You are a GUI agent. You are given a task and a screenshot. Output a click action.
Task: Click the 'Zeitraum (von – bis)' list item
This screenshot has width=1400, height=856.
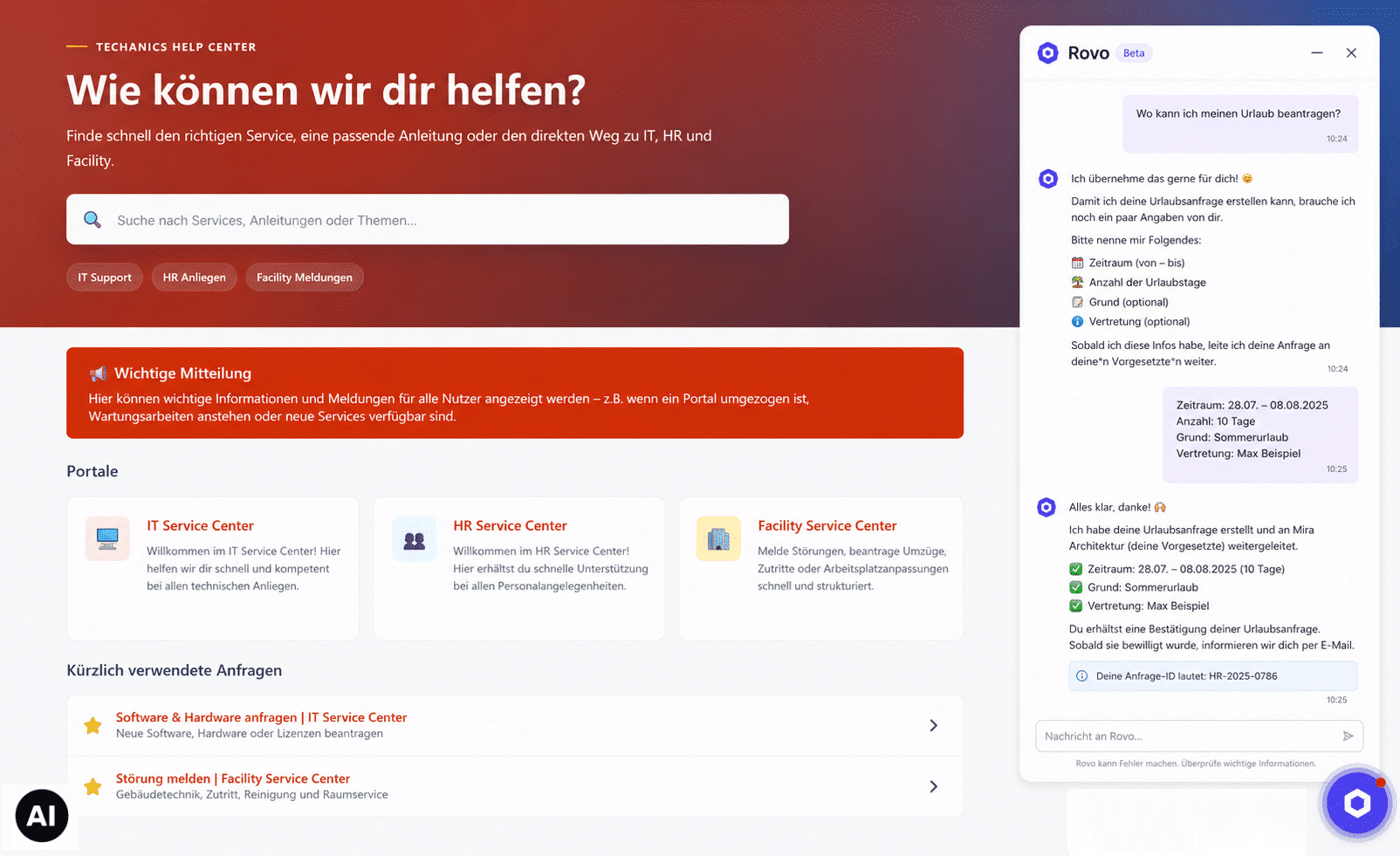click(1128, 263)
